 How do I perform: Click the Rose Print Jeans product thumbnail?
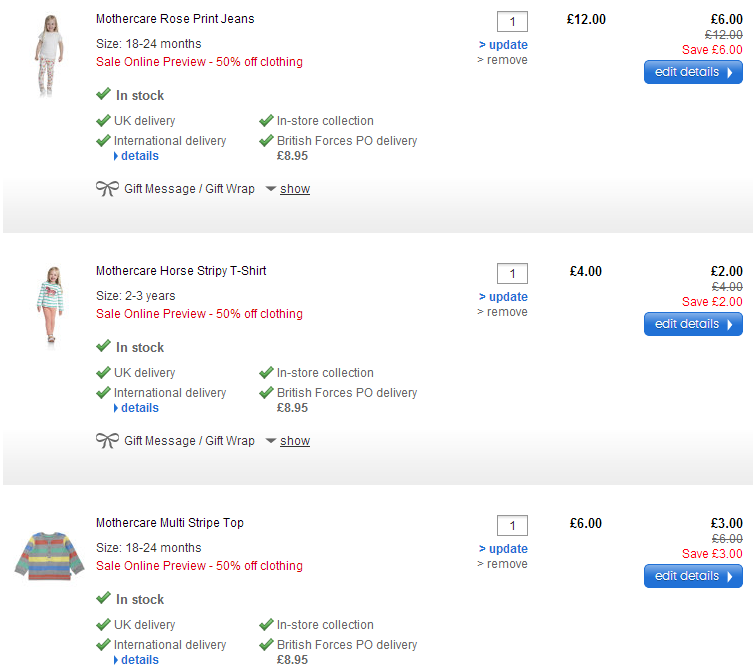point(46,54)
